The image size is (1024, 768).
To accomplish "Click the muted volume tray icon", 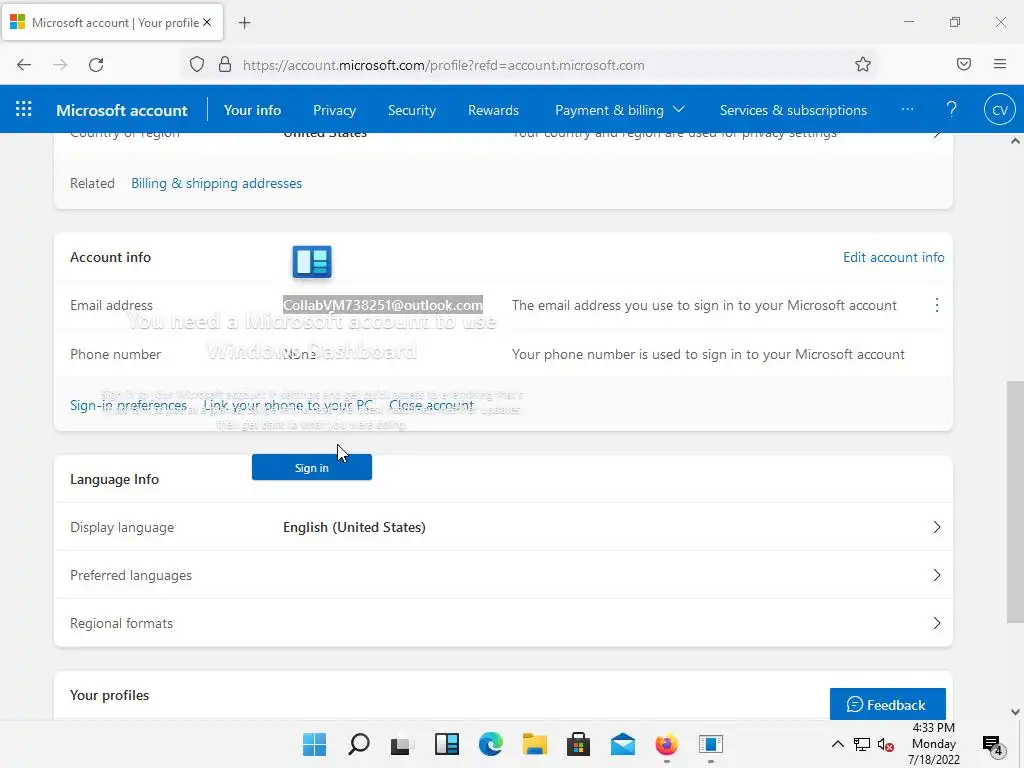I will [886, 744].
